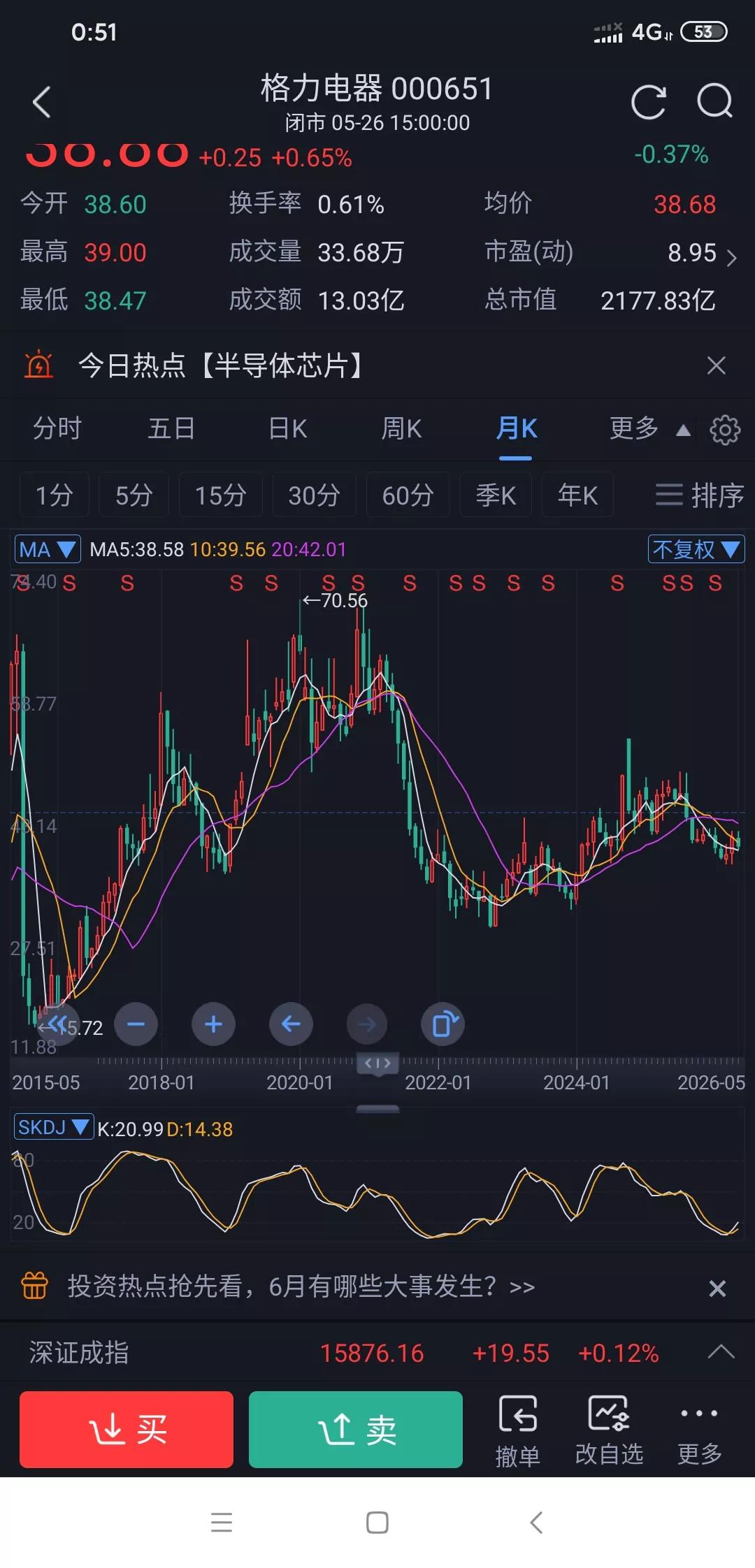Grab the sub-chart resize handle
This screenshot has height=1568, width=755.
pos(377,1109)
